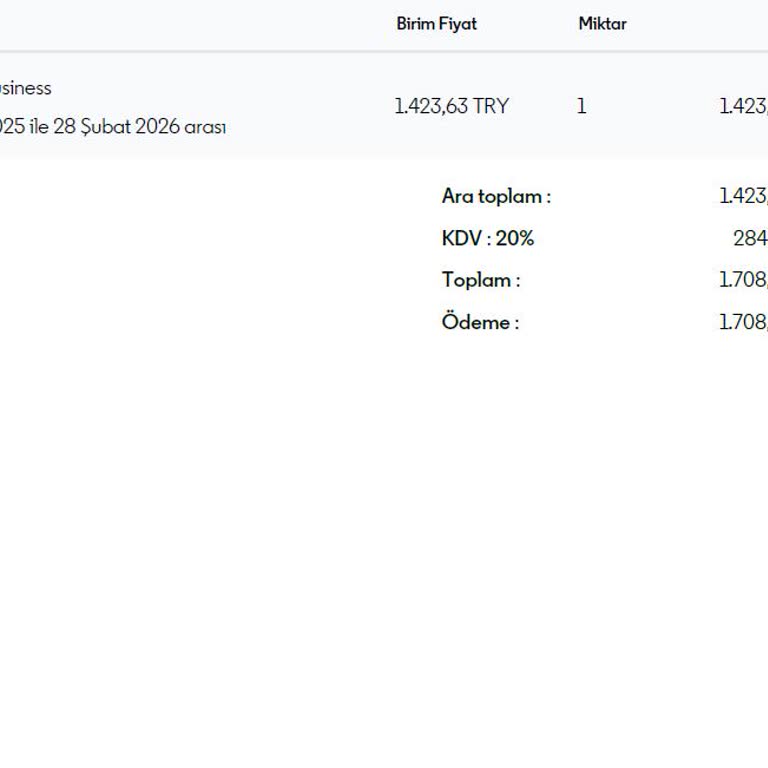Screen dimensions: 768x768
Task: Click the KDV amount starting with 284
Action: pos(750,238)
